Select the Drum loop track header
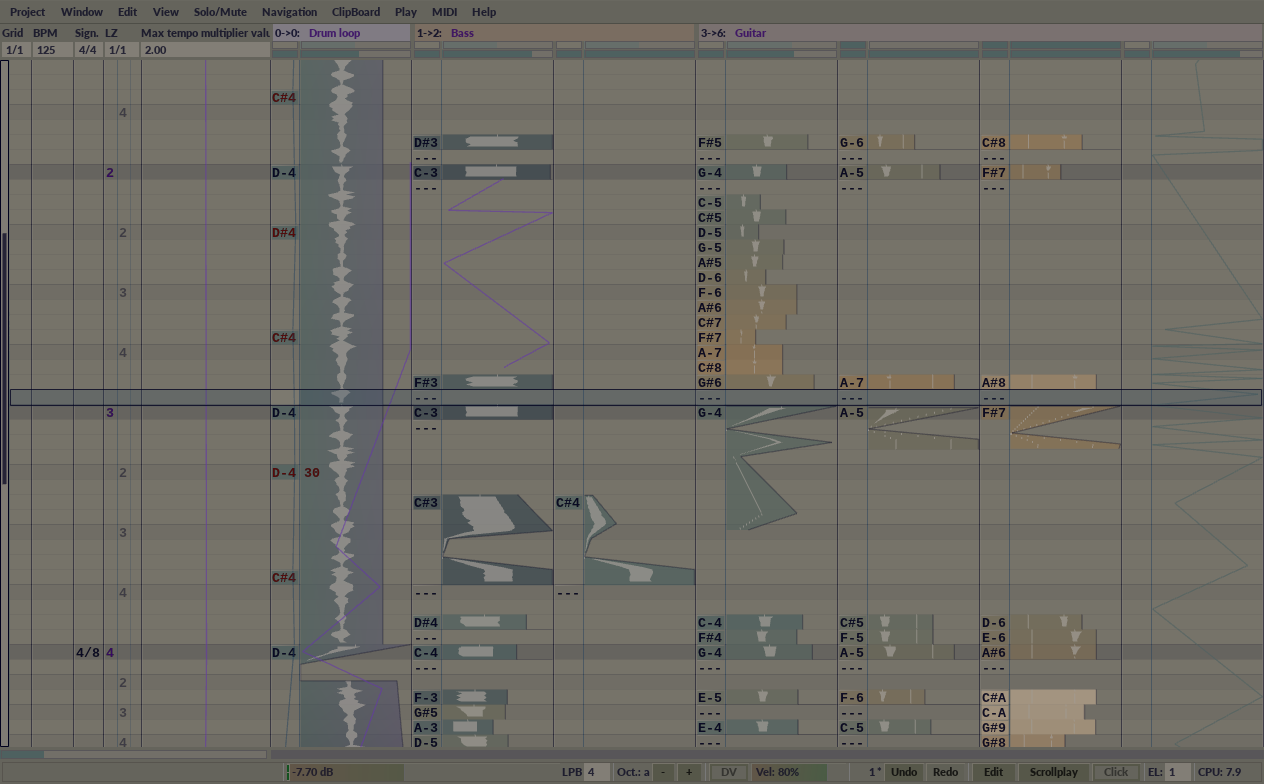Viewport: 1264px width, 784px height. tap(340, 33)
